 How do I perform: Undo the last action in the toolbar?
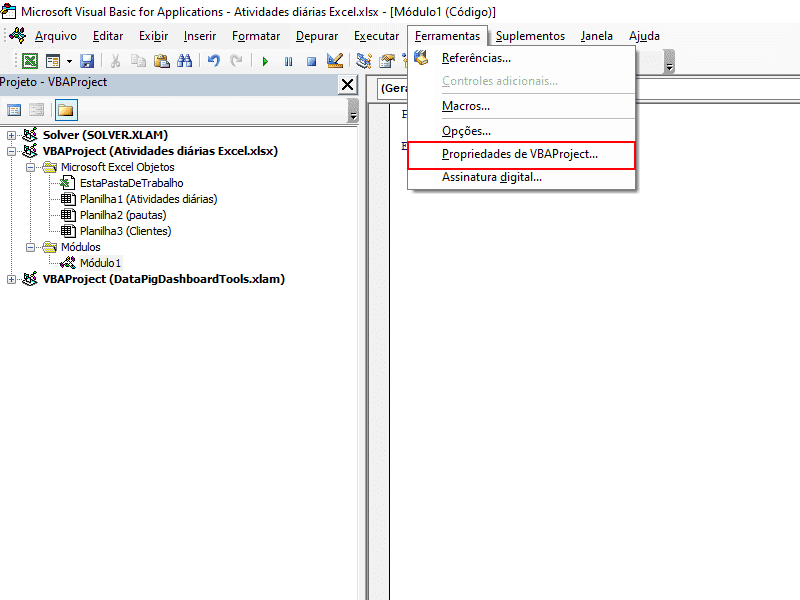(214, 61)
